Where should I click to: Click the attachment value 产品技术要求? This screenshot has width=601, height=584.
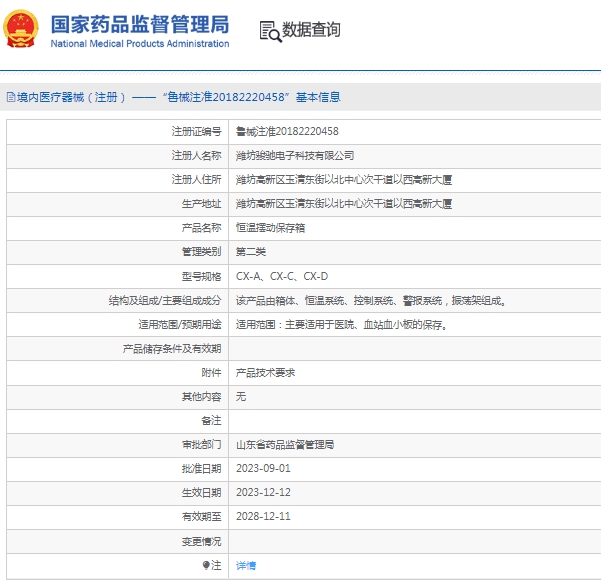265,373
